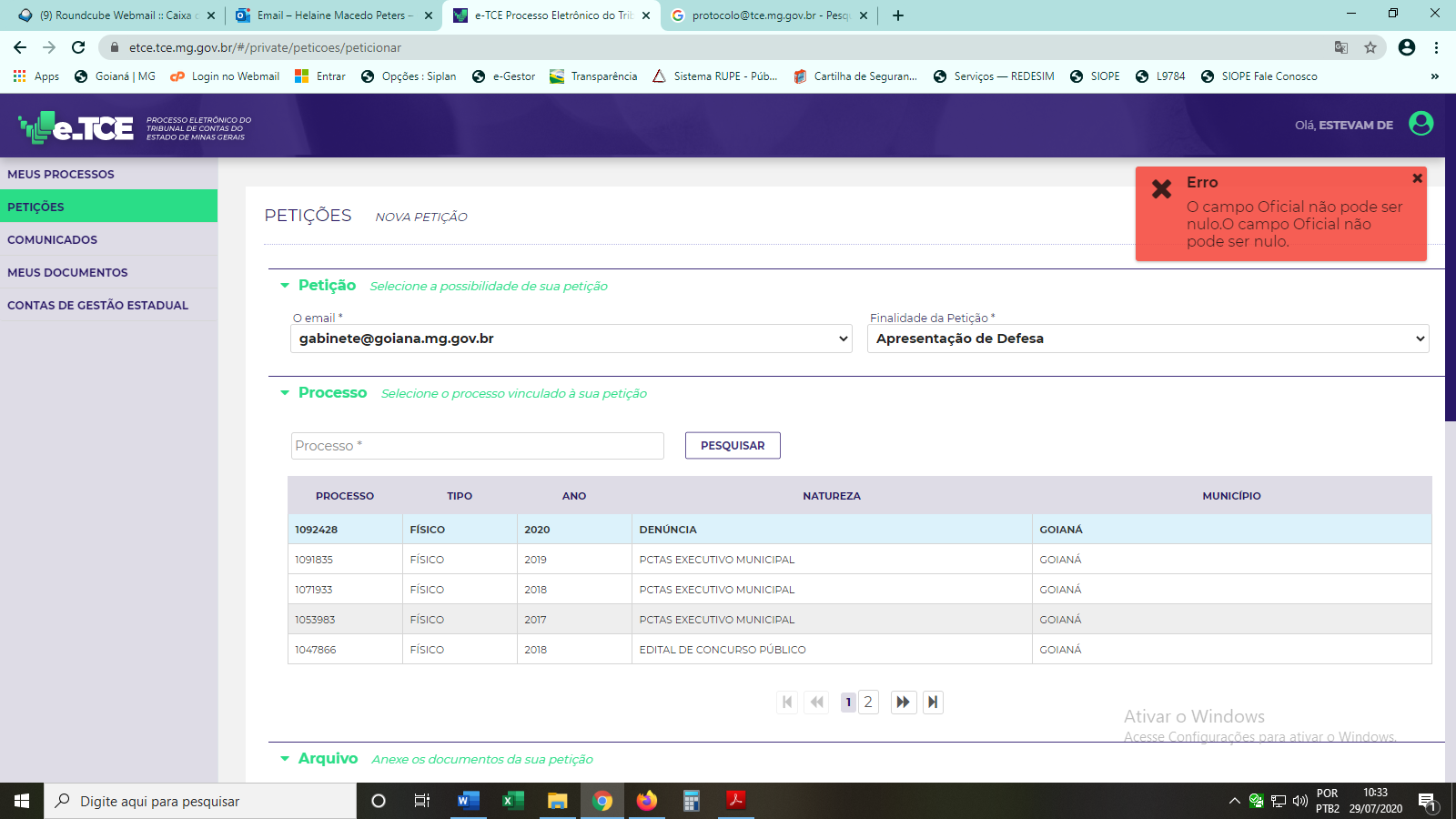Go to the next page of results
The image size is (1456, 819).
tap(903, 702)
